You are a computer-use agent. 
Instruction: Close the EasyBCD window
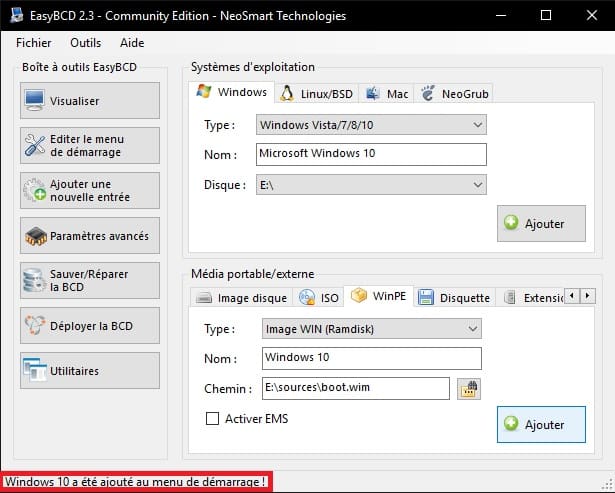[591, 15]
